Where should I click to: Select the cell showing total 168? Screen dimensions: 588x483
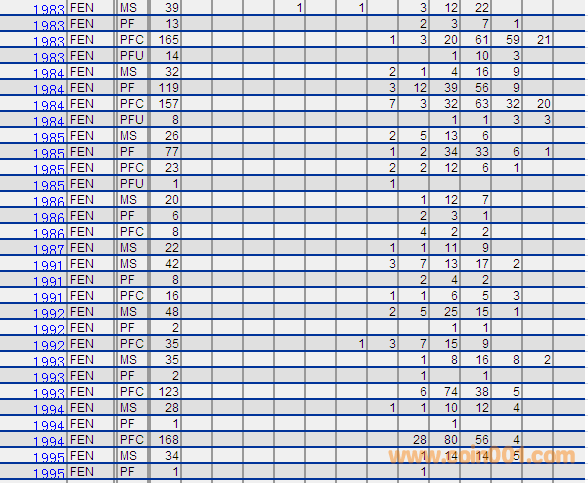(x=166, y=439)
